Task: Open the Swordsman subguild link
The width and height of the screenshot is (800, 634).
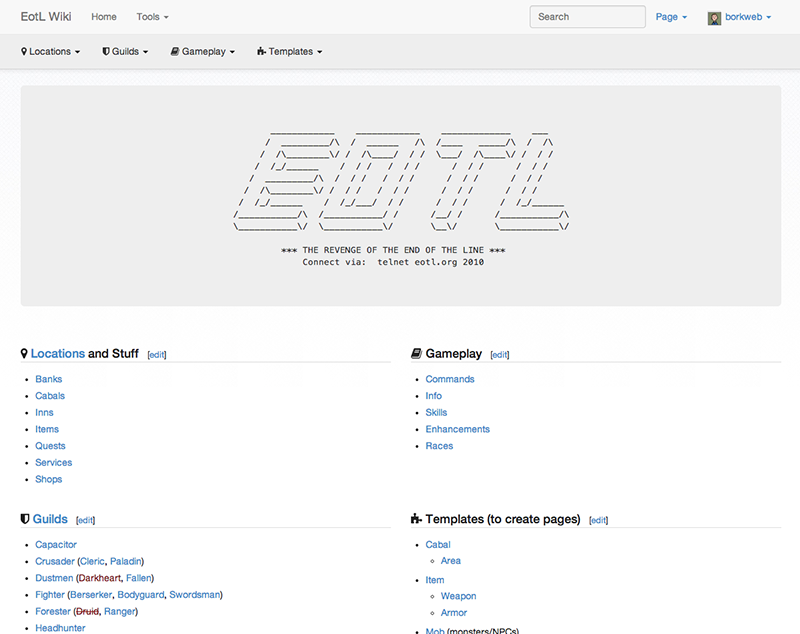Action: [x=194, y=595]
